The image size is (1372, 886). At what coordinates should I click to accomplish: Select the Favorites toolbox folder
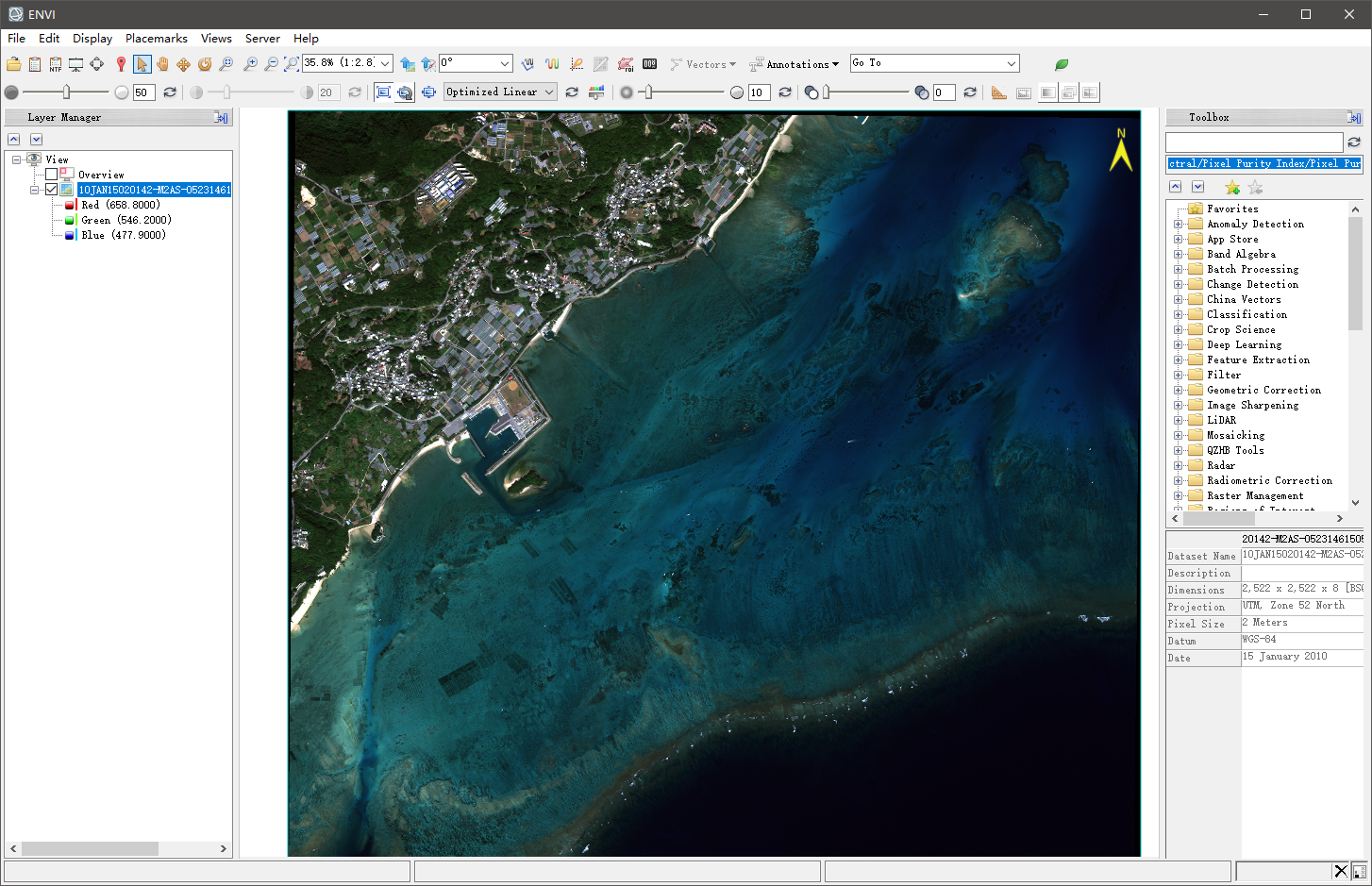(x=1232, y=209)
